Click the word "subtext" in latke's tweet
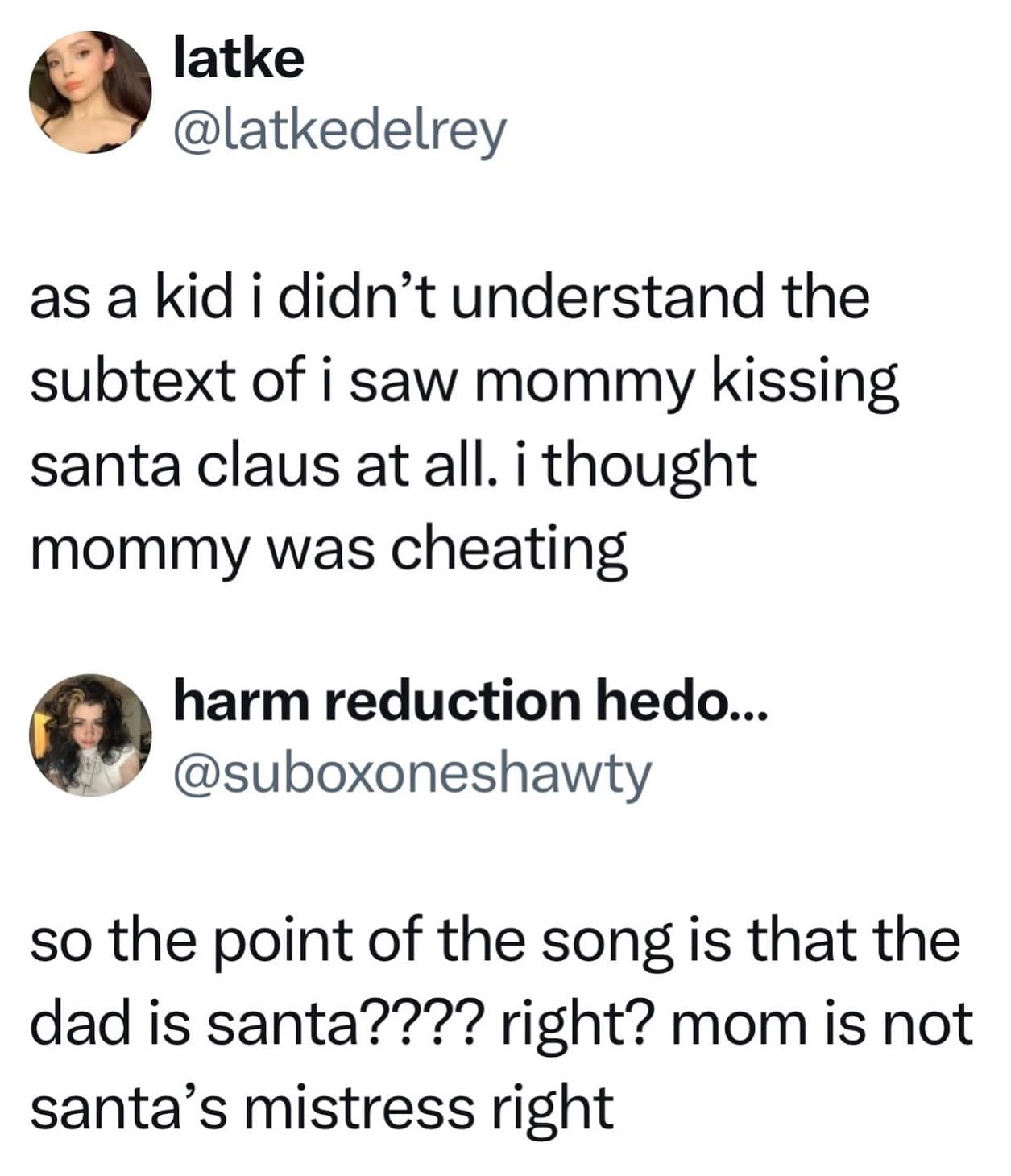Image resolution: width=1011 pixels, height=1176 pixels. 129,381
